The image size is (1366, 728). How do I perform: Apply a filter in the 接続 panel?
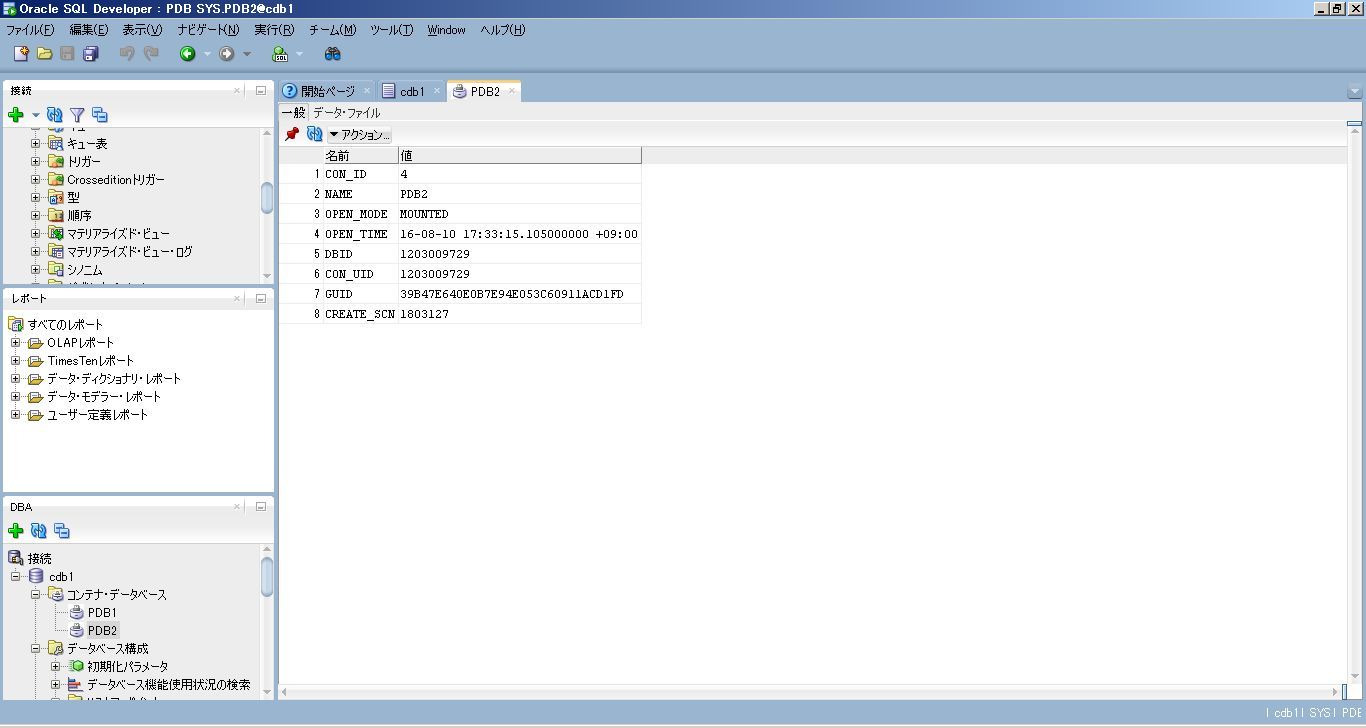click(x=77, y=115)
